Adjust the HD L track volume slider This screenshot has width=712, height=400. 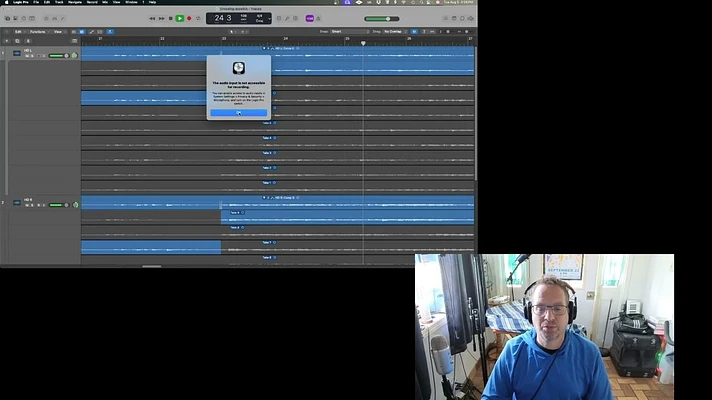tap(59, 56)
